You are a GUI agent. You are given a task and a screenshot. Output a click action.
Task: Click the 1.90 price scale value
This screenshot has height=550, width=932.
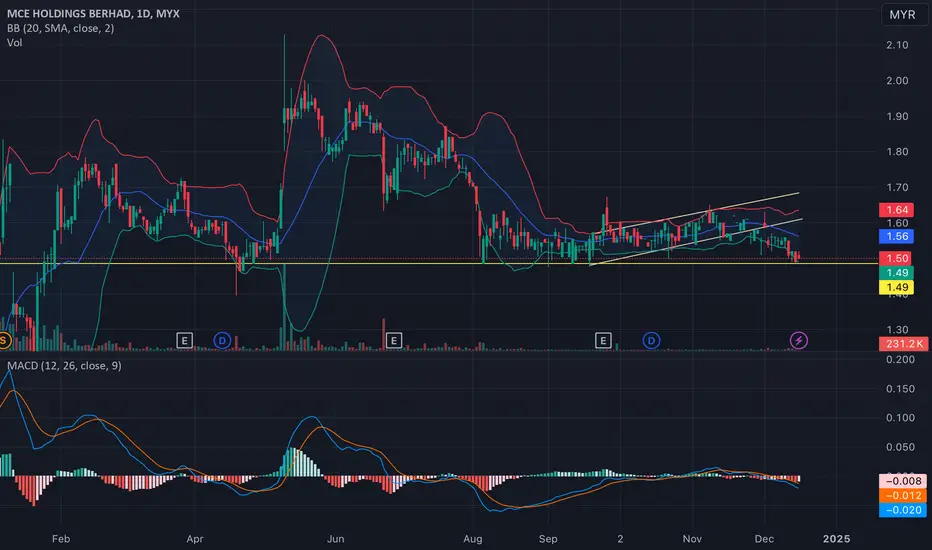coord(897,117)
